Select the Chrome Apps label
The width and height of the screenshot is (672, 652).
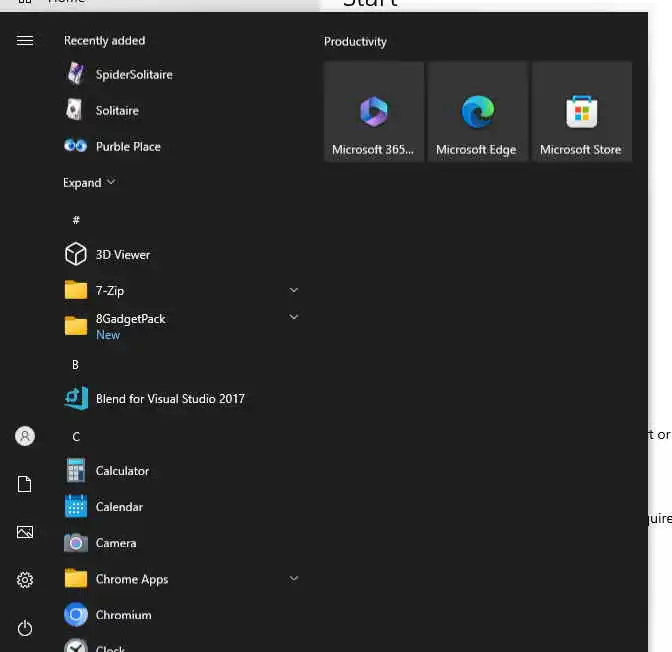(x=132, y=579)
